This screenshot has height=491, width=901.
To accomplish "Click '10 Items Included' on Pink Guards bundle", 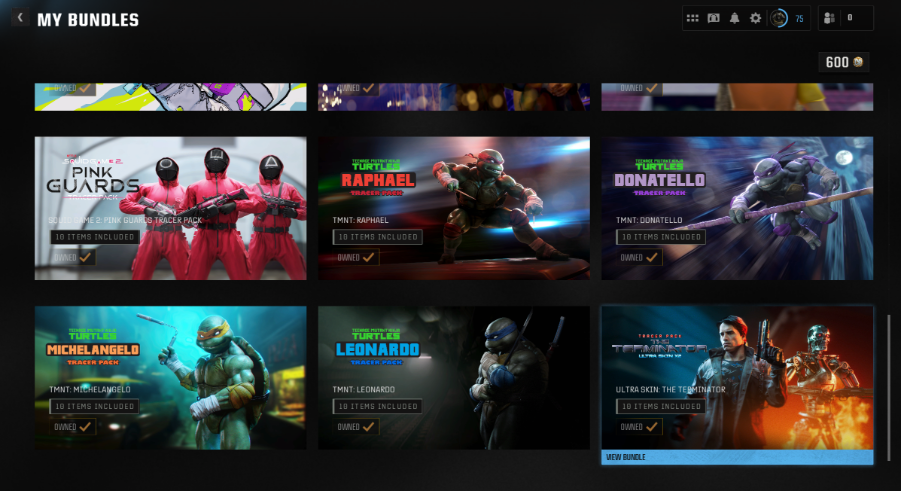I will [94, 237].
